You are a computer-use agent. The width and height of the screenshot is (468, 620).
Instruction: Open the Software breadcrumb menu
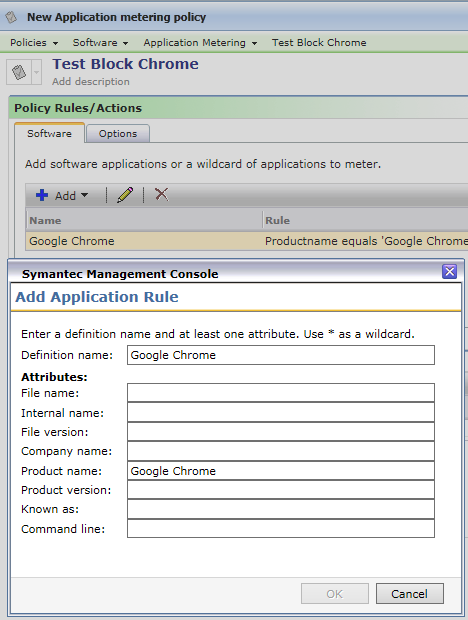[100, 43]
